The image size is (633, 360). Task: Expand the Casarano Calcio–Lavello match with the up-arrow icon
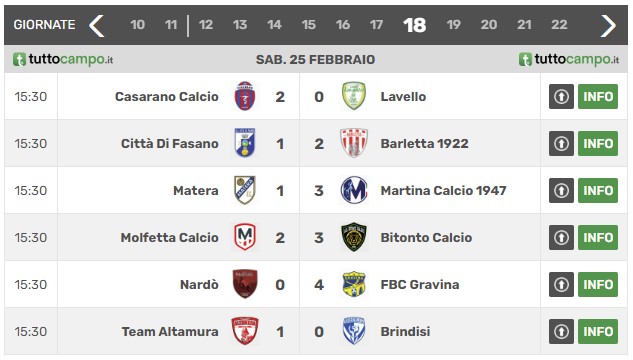[x=561, y=96]
